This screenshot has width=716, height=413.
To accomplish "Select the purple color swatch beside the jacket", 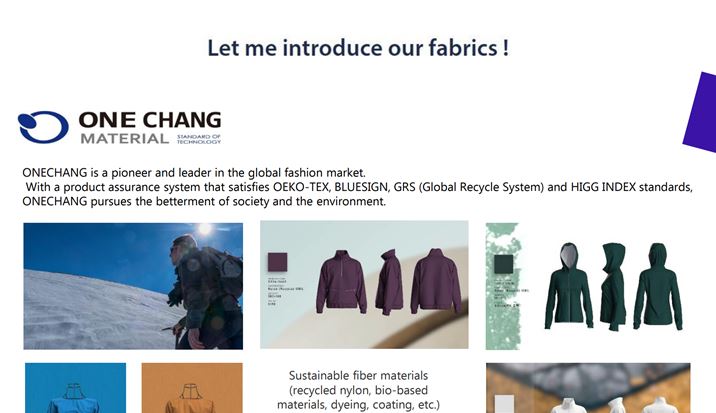I will click(x=277, y=262).
